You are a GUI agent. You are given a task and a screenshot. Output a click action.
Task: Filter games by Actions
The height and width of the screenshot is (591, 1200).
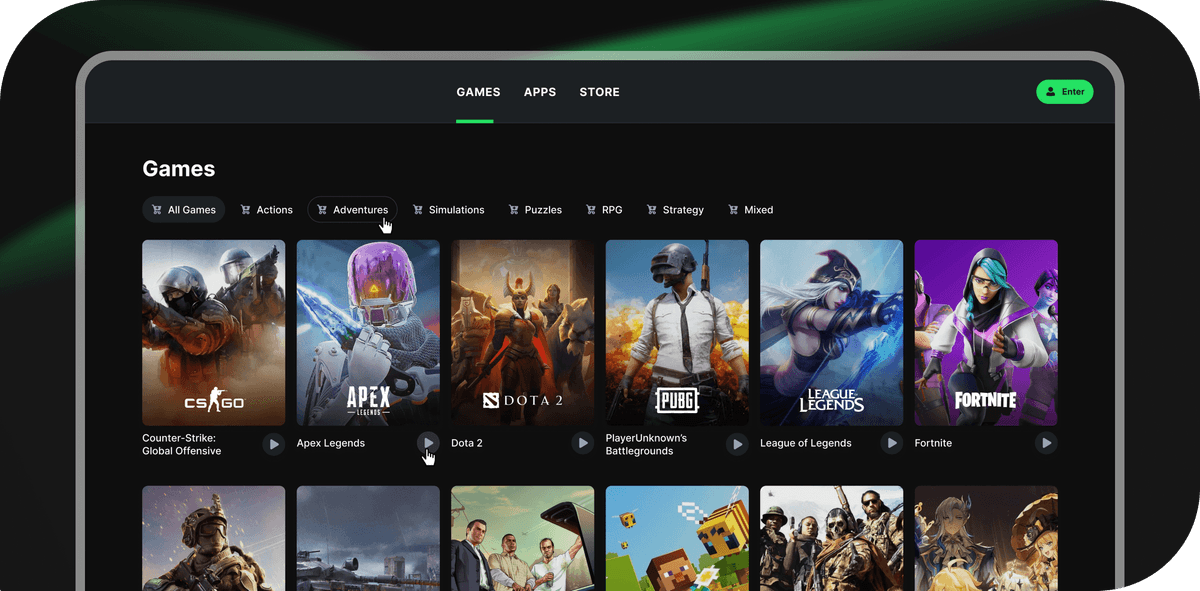point(267,210)
